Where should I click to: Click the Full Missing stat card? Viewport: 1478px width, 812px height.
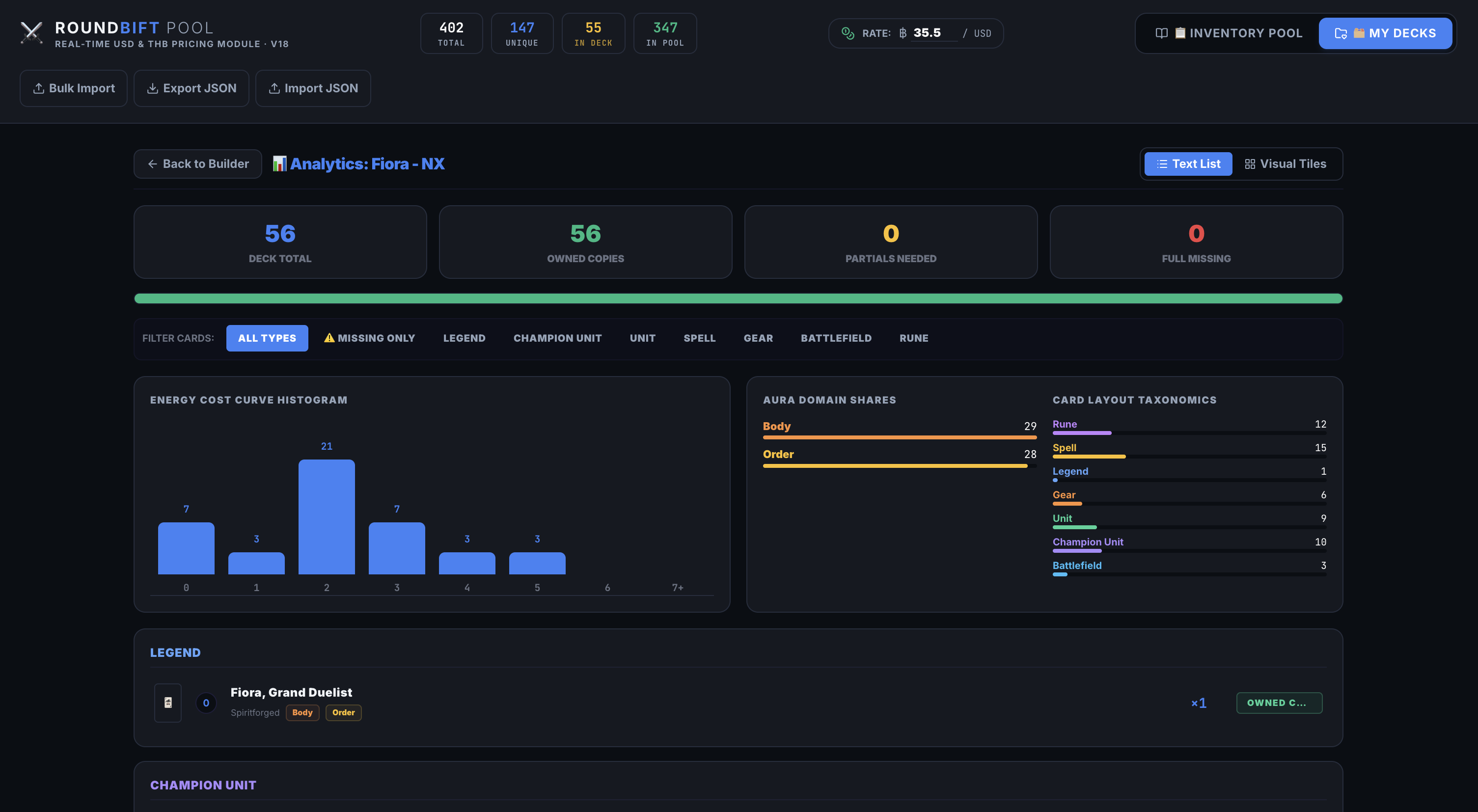coord(1196,242)
